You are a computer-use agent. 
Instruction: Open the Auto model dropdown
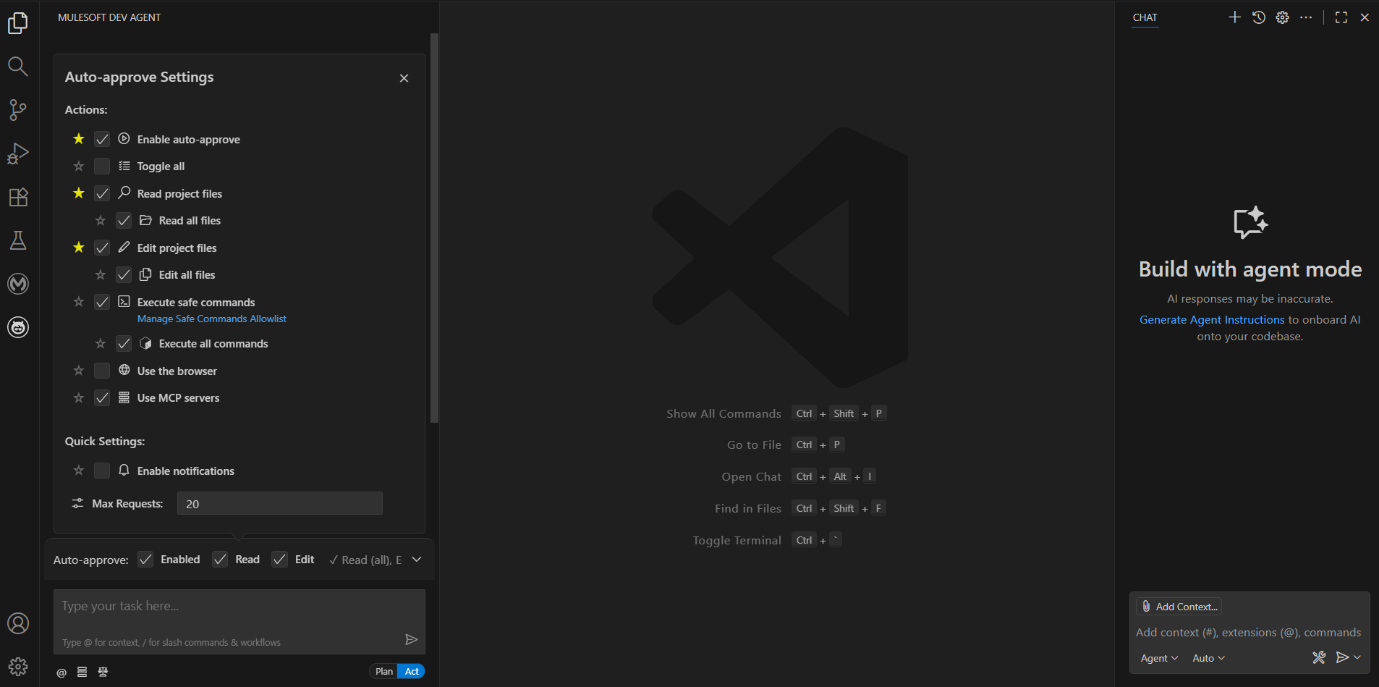1208,658
